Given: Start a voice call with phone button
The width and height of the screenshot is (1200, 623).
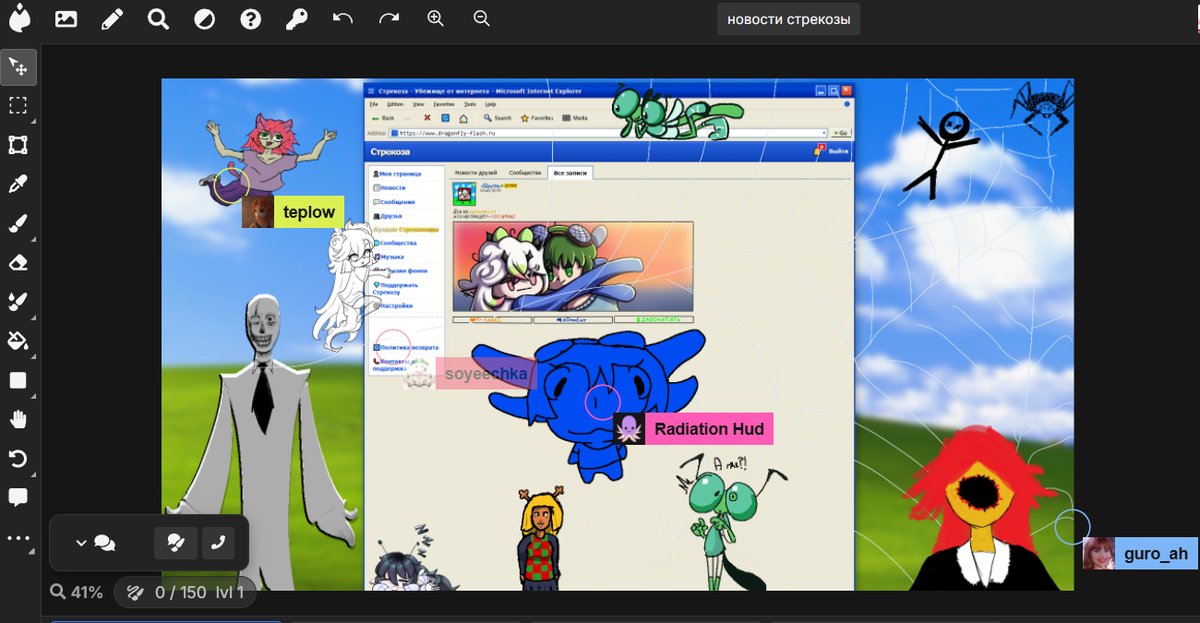Looking at the screenshot, I should [x=218, y=543].
